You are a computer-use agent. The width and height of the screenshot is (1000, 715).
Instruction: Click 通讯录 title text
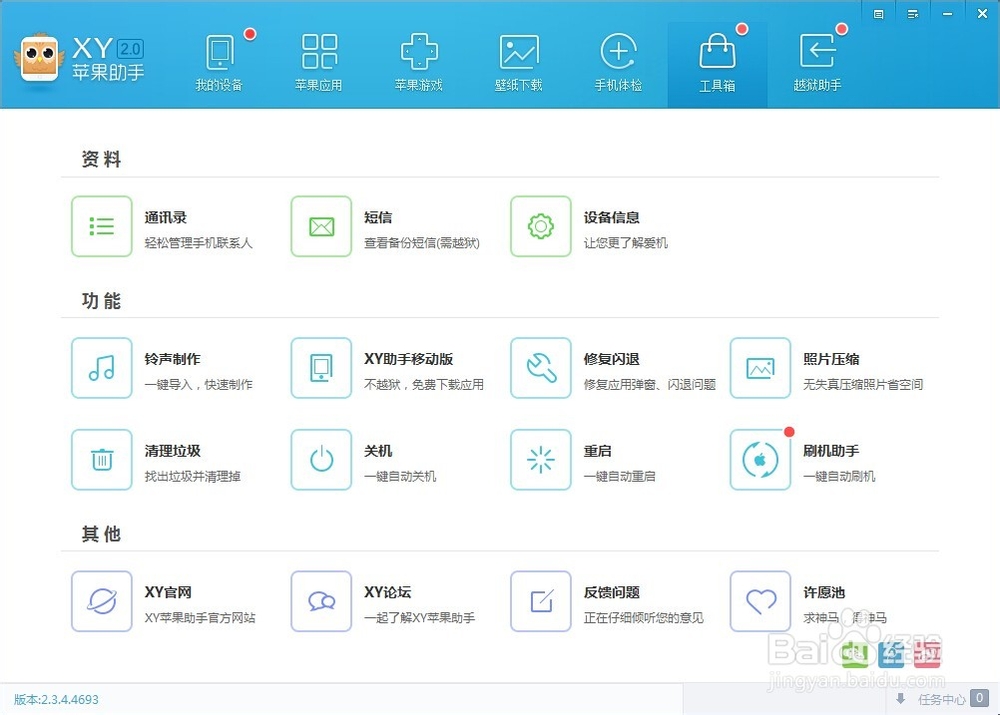[x=166, y=217]
